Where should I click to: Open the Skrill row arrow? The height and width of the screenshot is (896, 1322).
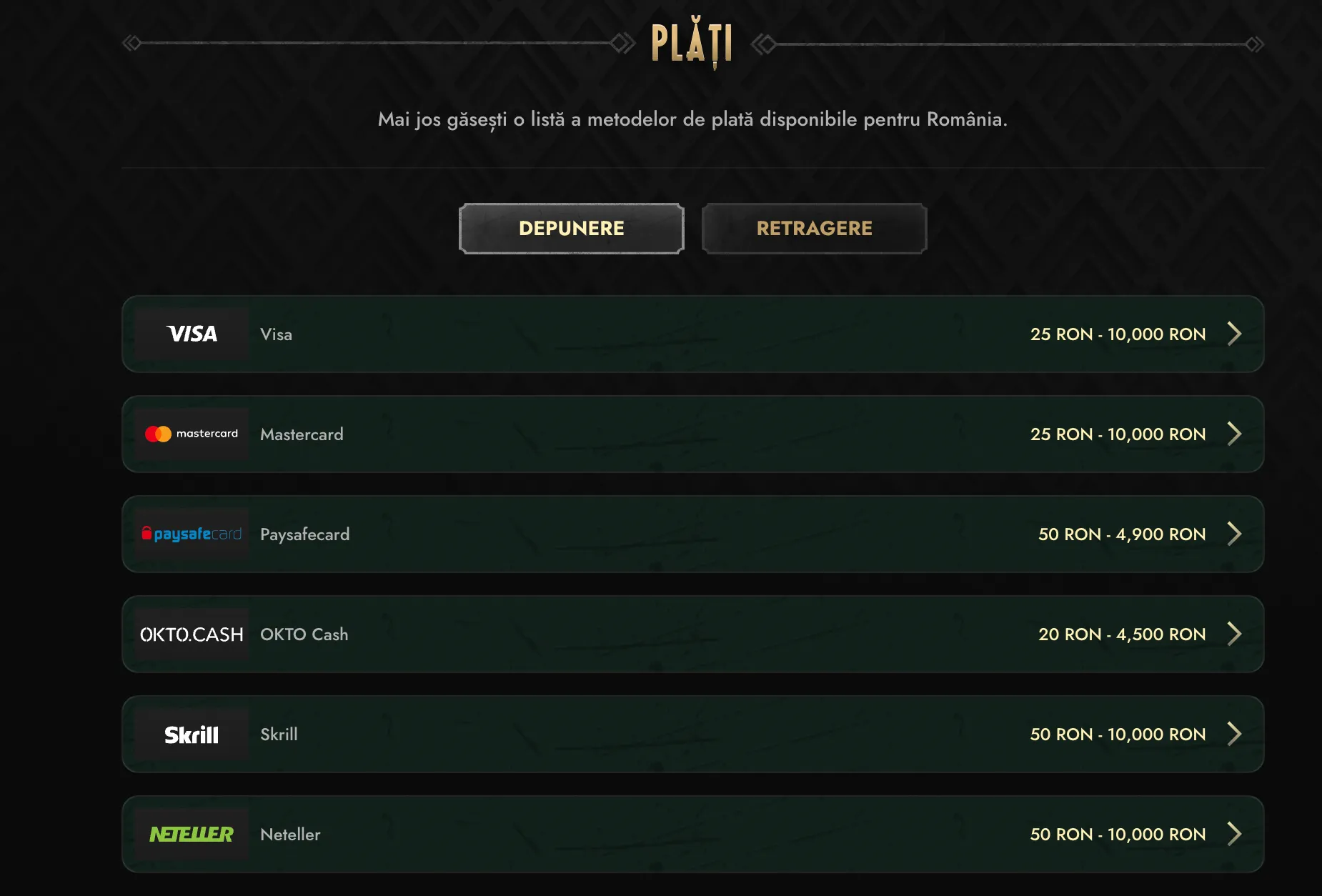pos(1234,734)
